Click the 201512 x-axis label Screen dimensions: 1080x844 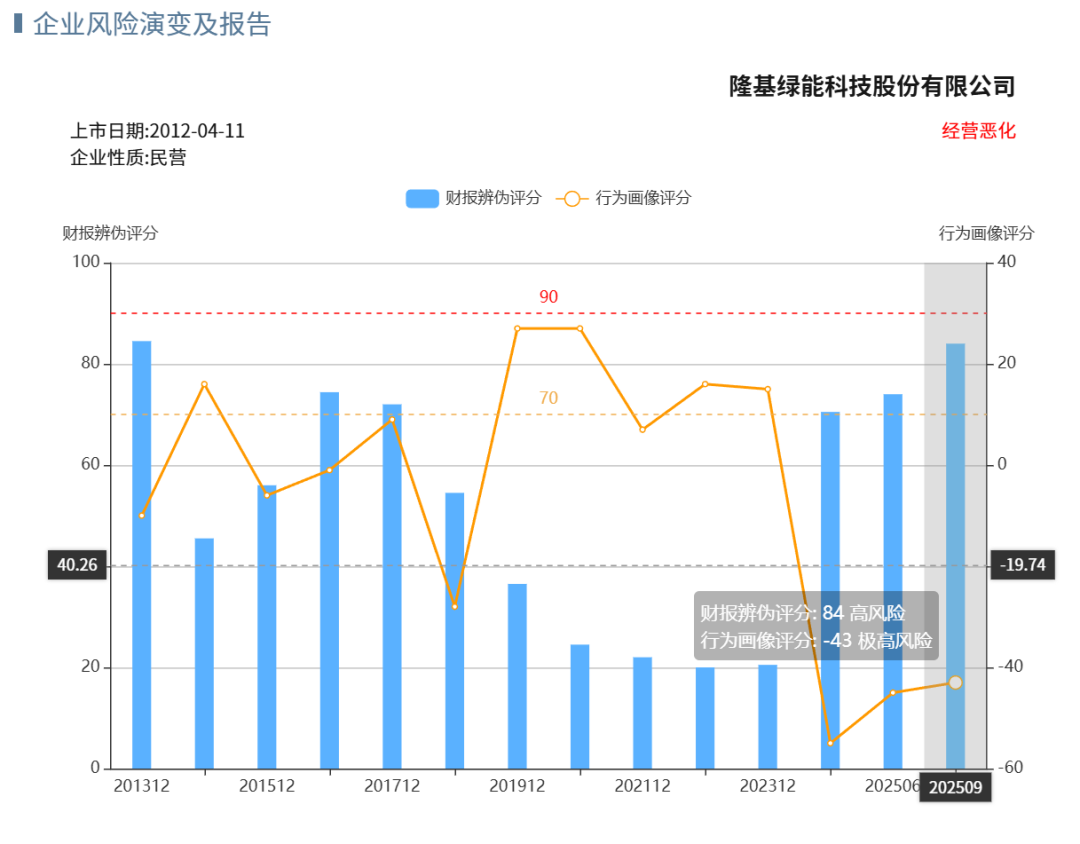(267, 786)
